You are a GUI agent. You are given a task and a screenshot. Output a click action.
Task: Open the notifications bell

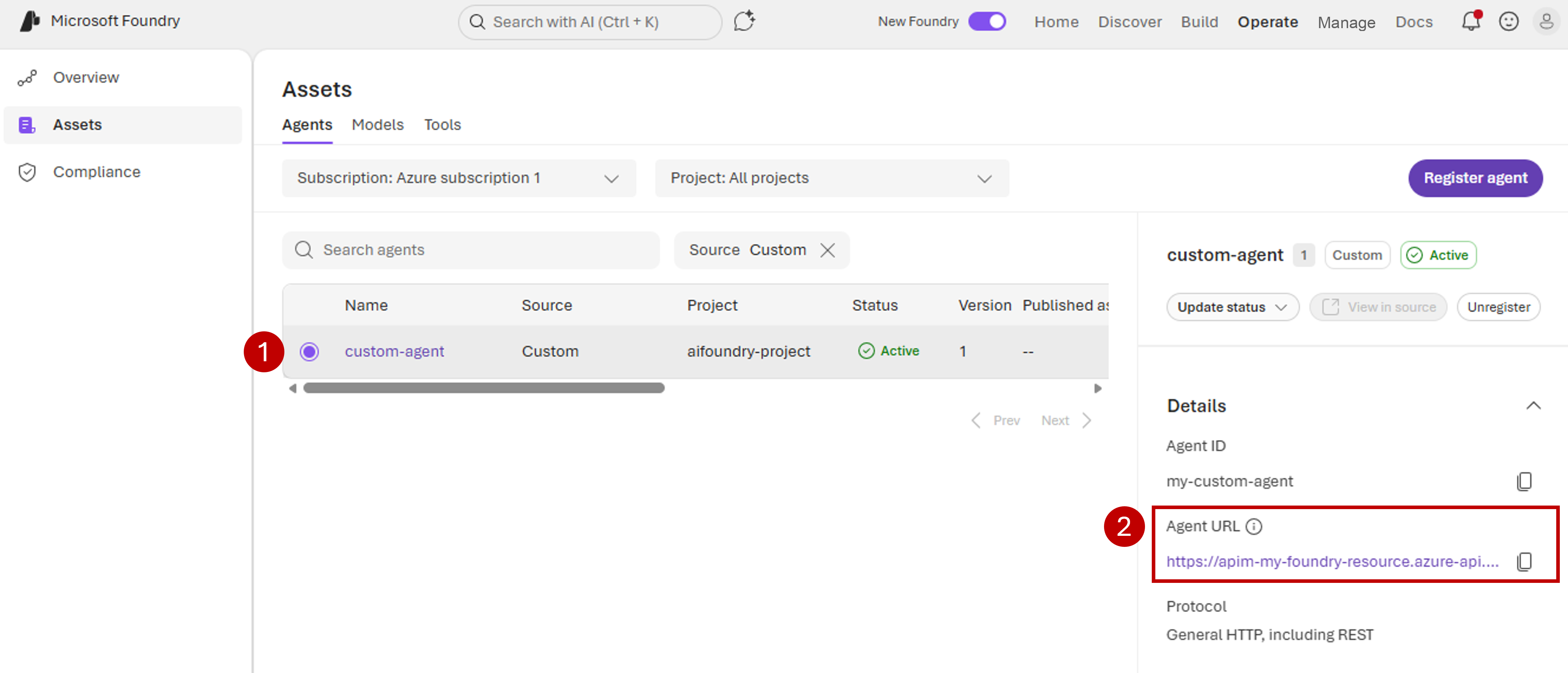pyautogui.click(x=1471, y=21)
